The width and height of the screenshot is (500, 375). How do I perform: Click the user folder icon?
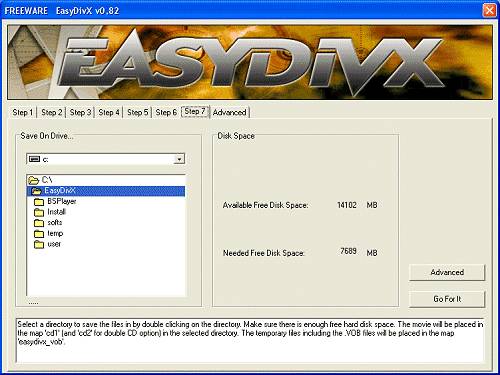point(39,244)
